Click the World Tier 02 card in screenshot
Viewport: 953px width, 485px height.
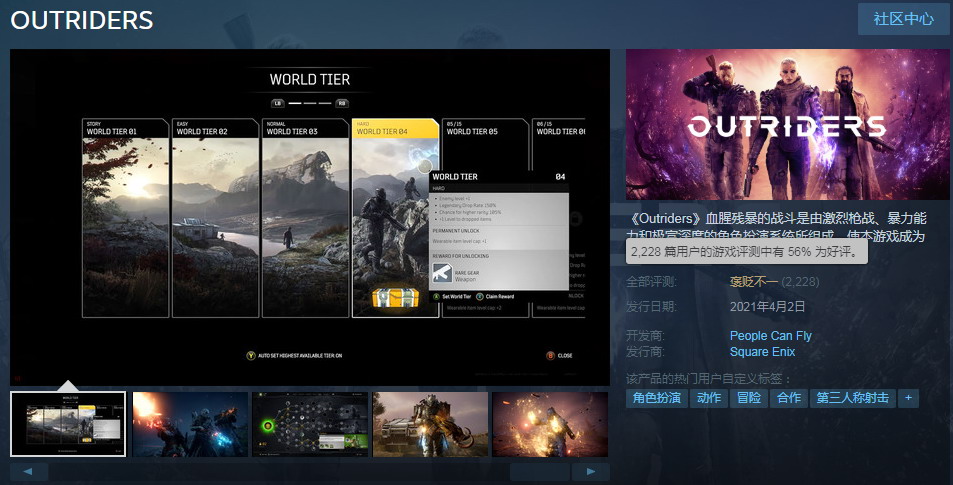point(215,218)
